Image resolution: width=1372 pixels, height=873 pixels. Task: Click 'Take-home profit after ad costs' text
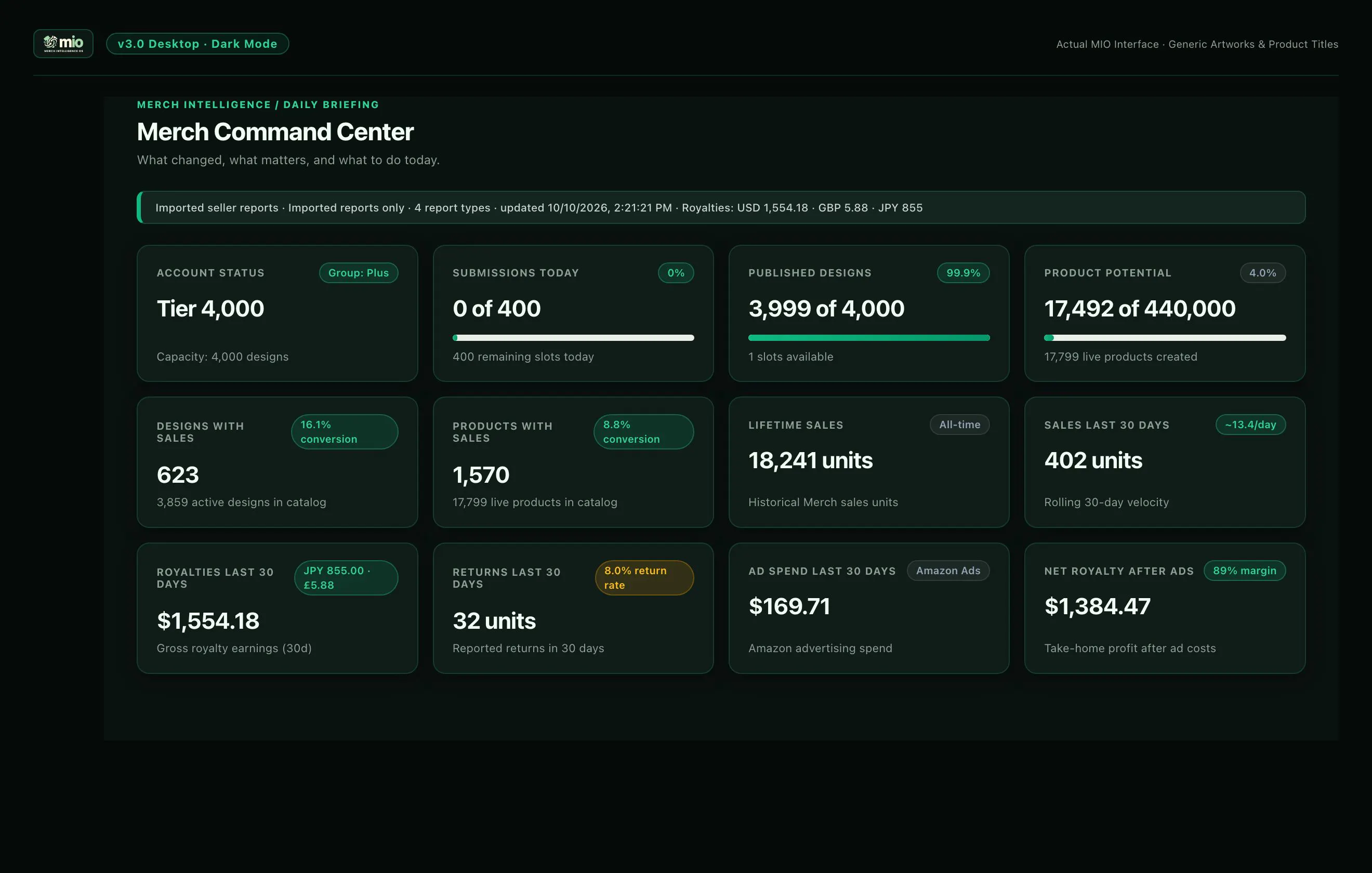click(x=1130, y=648)
